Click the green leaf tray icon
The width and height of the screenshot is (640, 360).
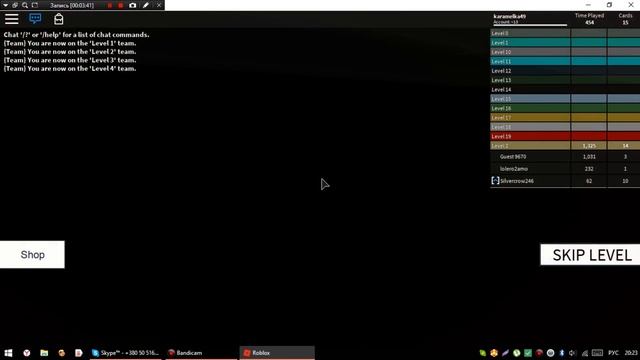482,353
